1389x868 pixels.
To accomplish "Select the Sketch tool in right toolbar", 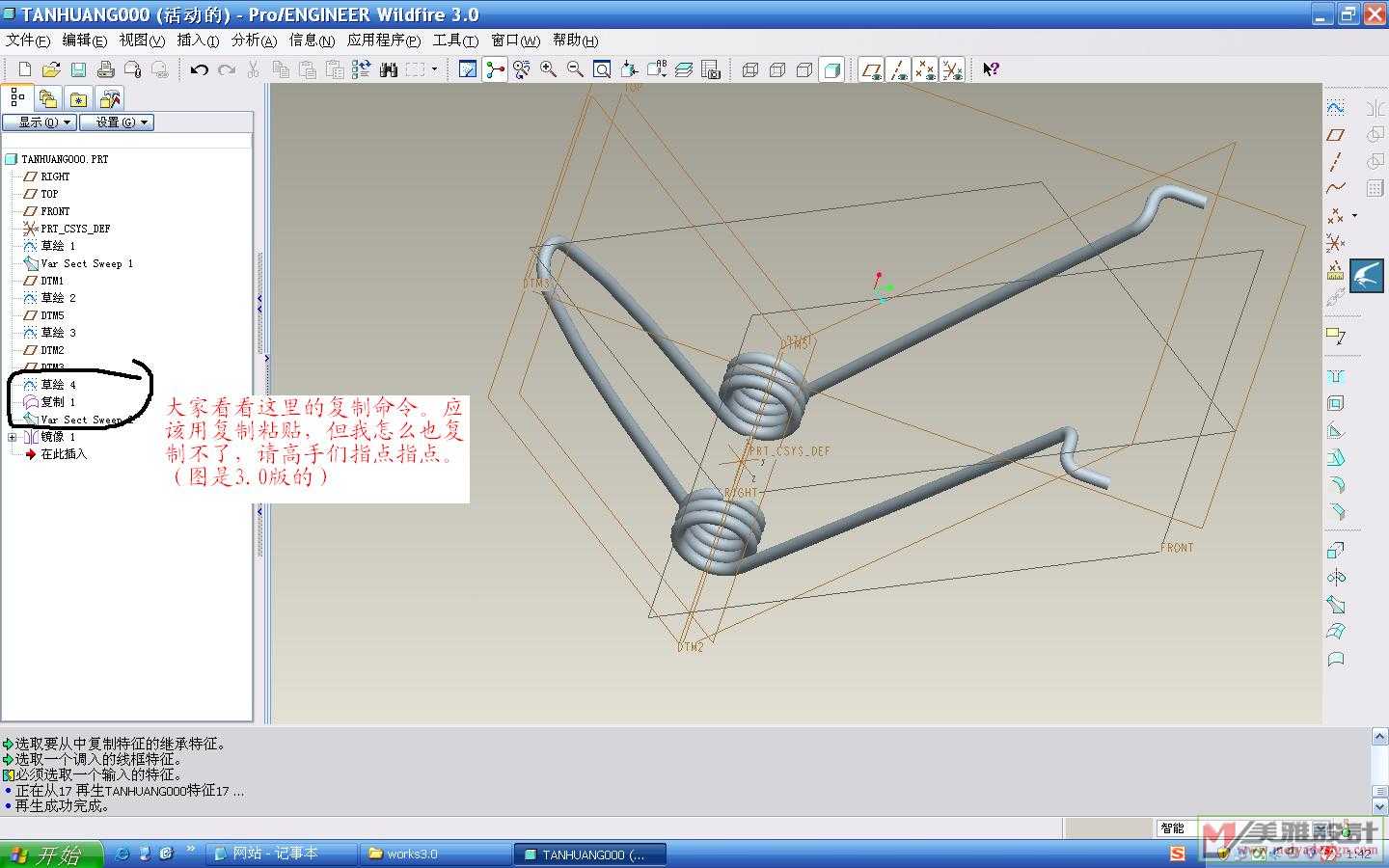I will coord(1336,108).
